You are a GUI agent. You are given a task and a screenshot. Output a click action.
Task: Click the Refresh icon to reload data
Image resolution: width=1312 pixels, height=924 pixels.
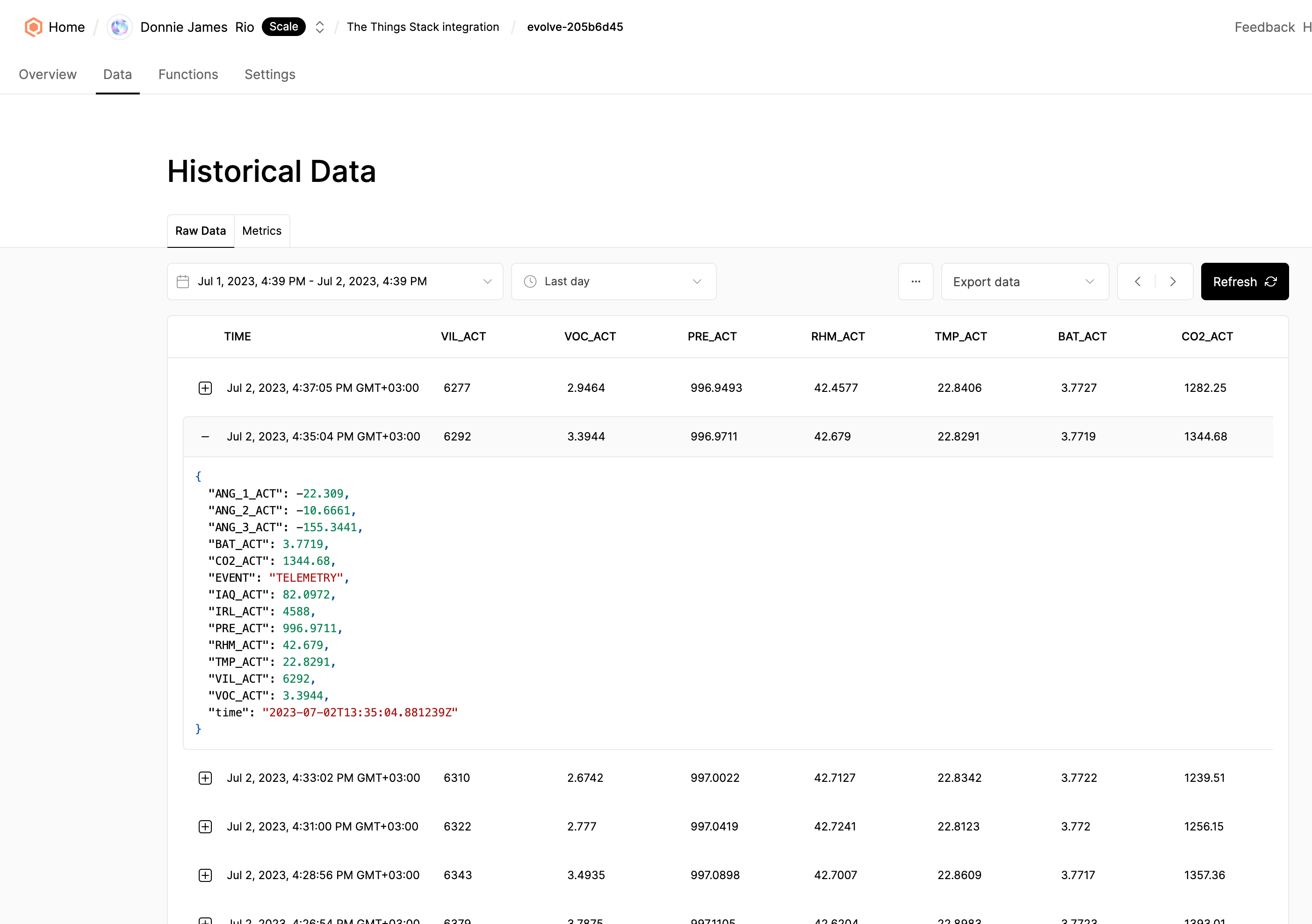click(1271, 281)
